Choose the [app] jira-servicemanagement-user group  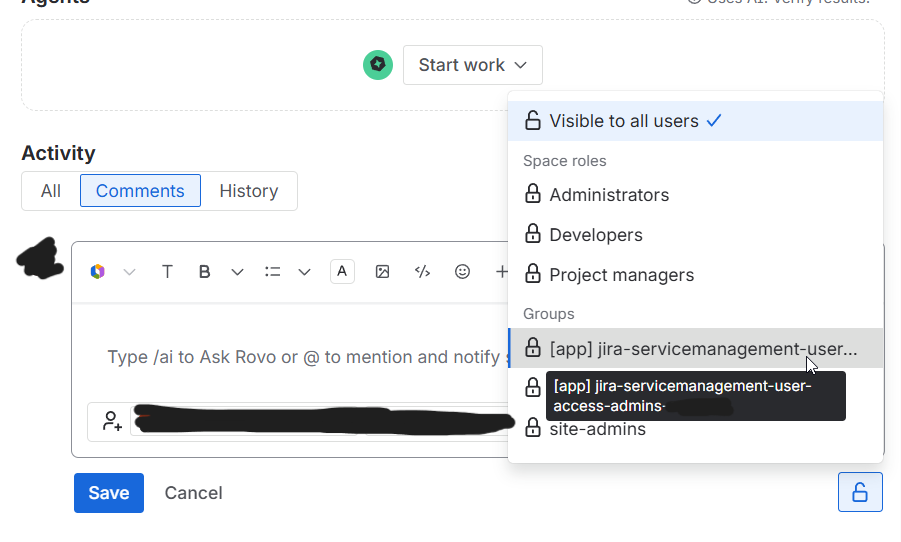point(695,348)
